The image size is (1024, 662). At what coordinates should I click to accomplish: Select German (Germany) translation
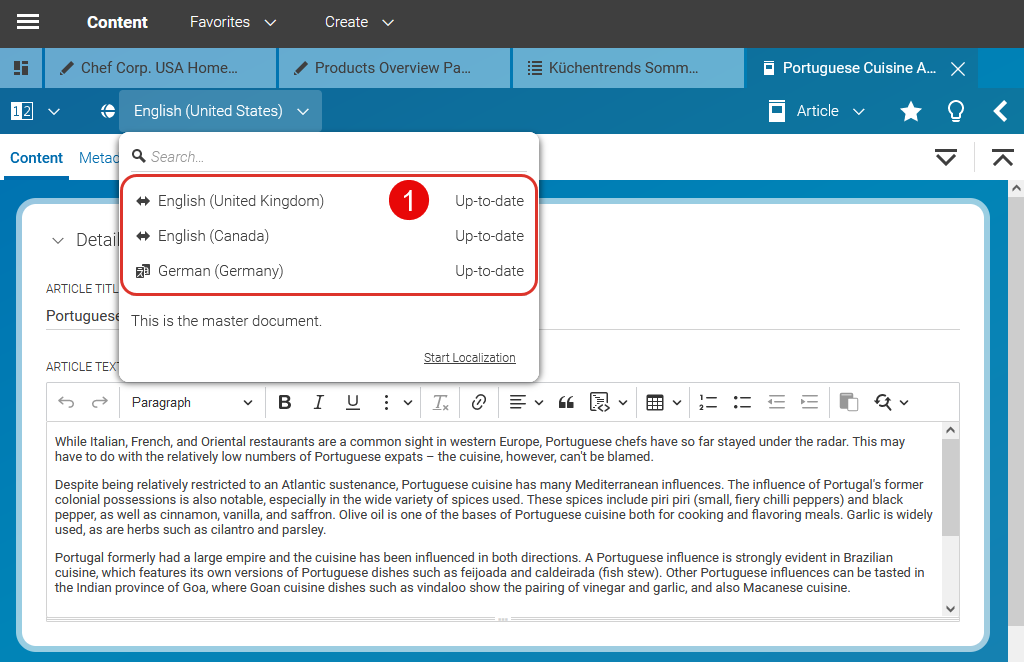(220, 271)
